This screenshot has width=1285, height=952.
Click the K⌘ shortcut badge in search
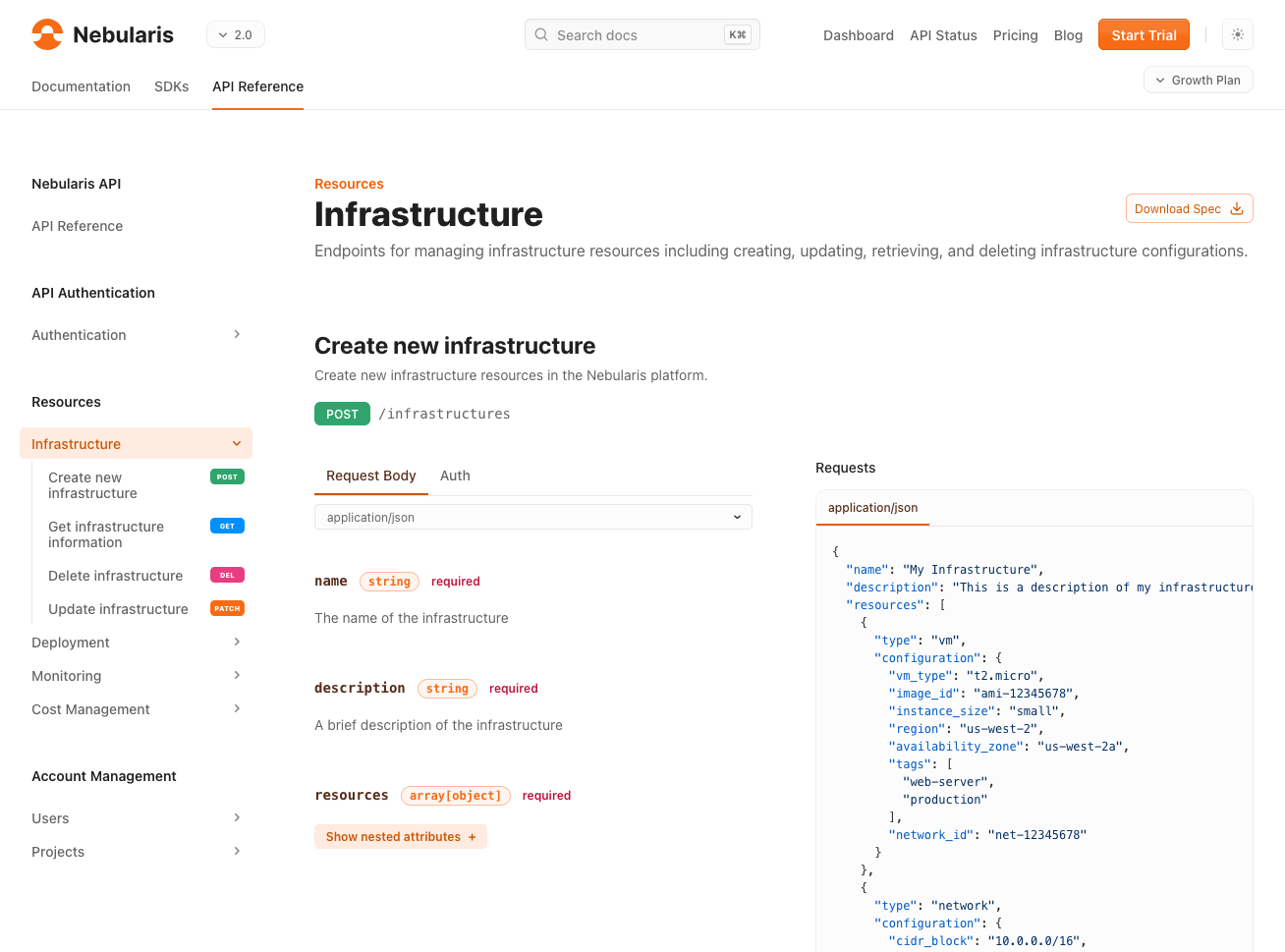(x=738, y=33)
